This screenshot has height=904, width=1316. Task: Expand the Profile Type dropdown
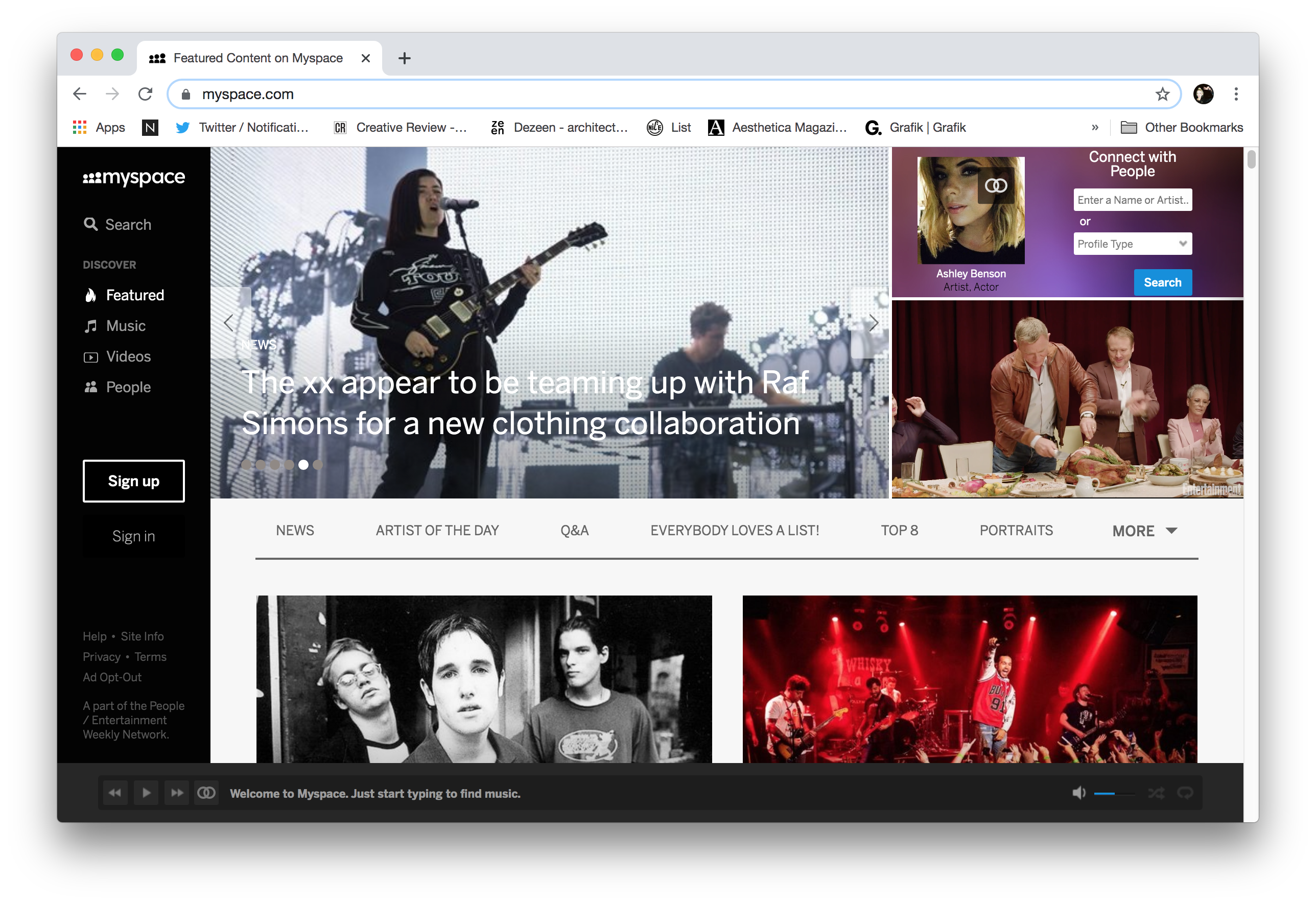1131,244
